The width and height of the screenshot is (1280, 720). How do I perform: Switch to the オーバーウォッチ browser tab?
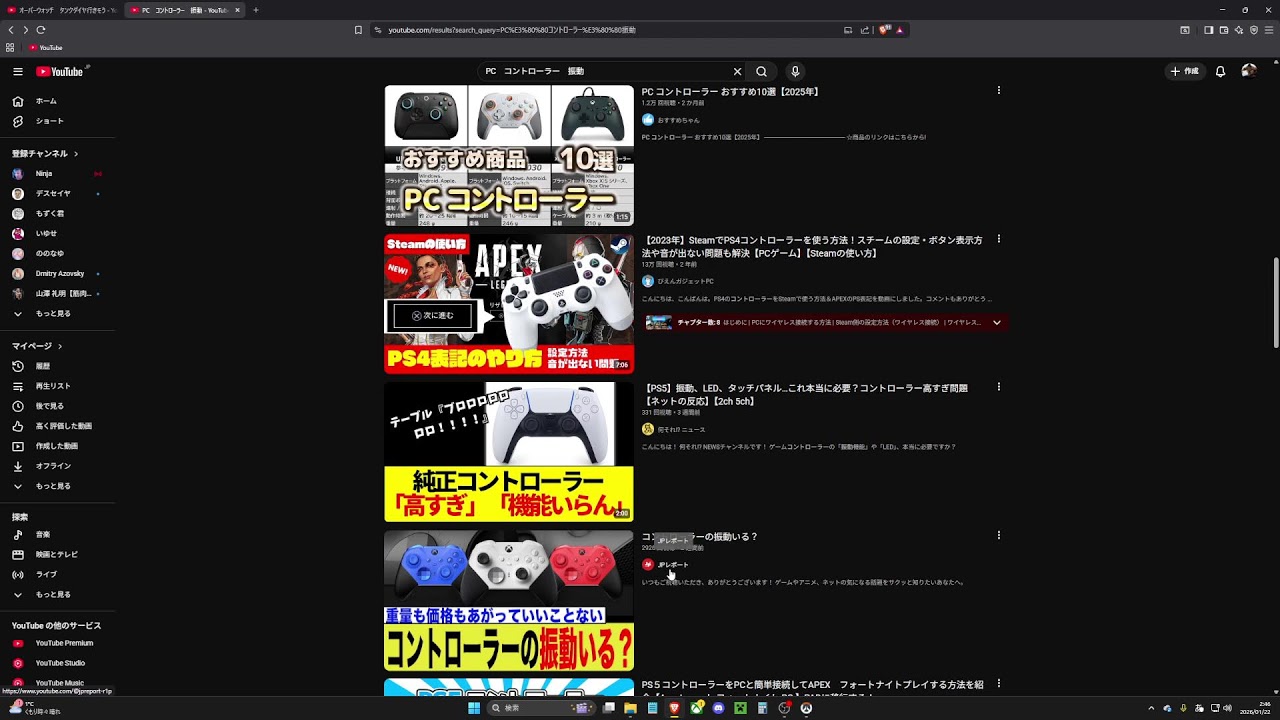62,10
